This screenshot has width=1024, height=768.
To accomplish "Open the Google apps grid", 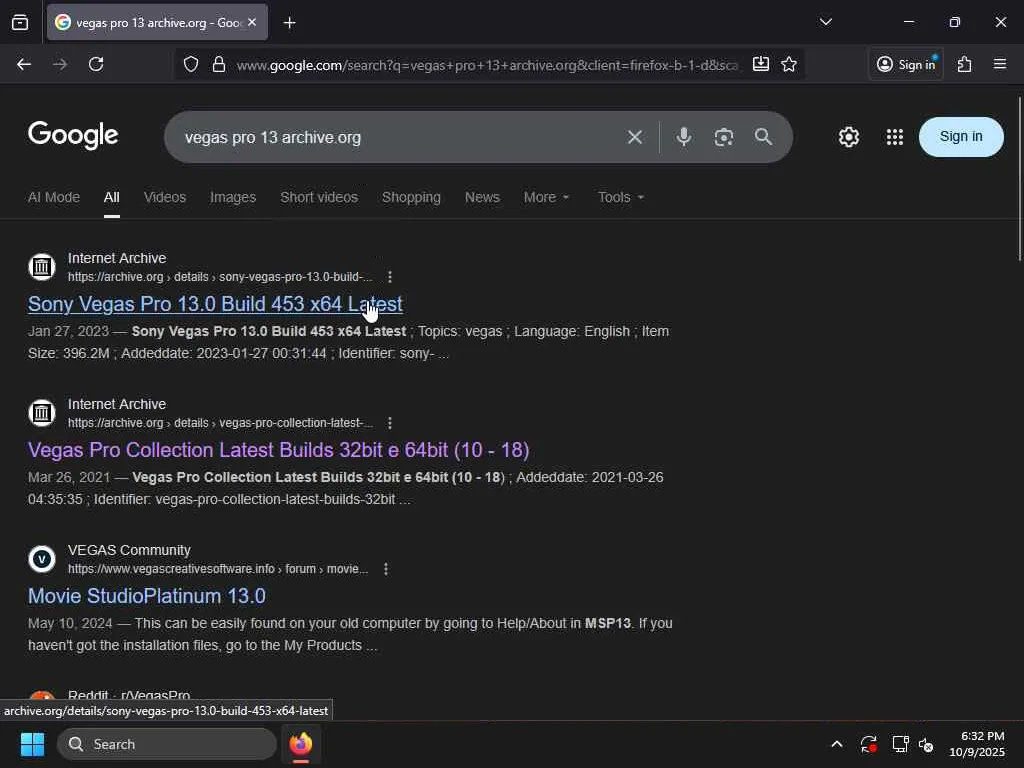I will (895, 137).
